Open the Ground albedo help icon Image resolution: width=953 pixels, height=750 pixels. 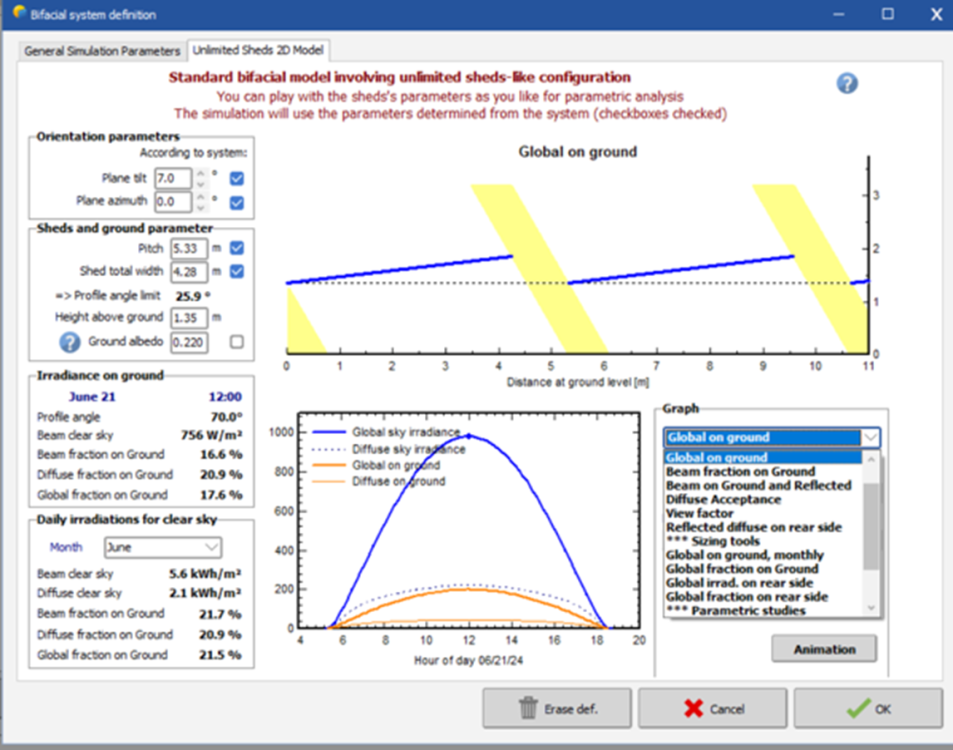pos(70,342)
